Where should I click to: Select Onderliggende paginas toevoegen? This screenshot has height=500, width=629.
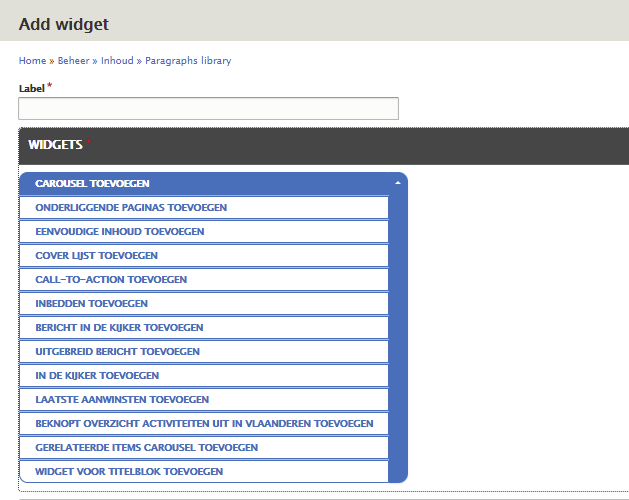coord(131,208)
